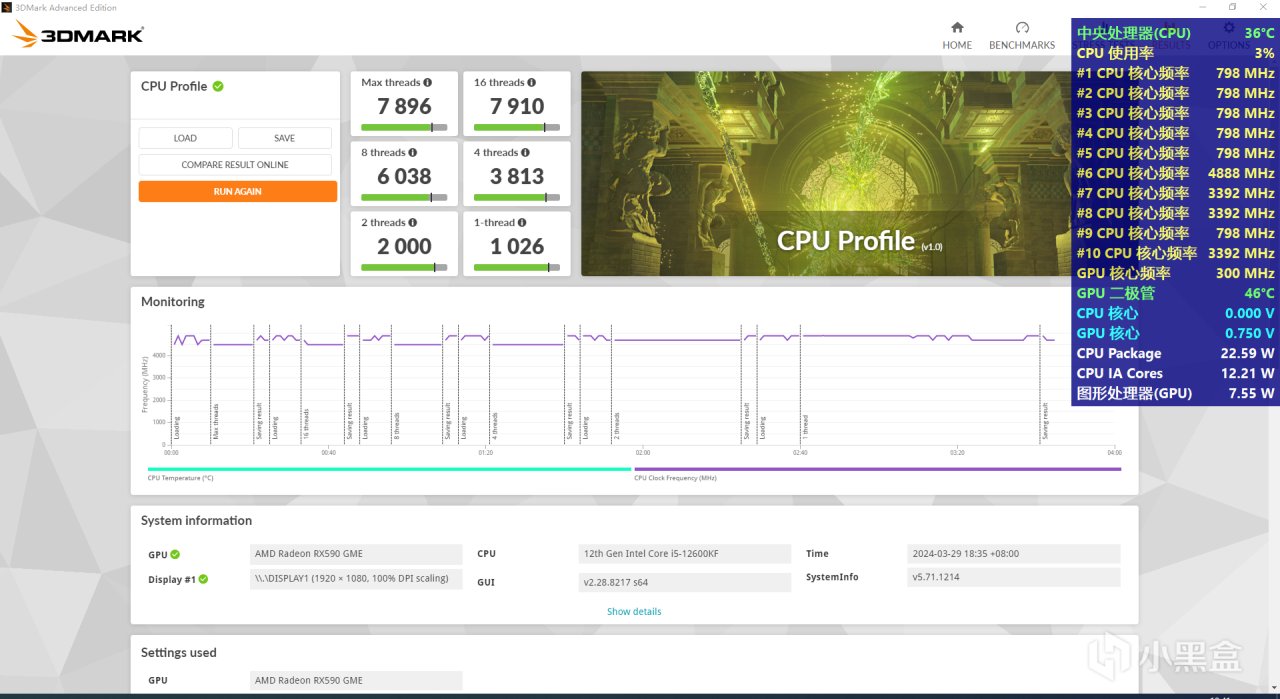Click the Monitoring section heading

click(173, 302)
